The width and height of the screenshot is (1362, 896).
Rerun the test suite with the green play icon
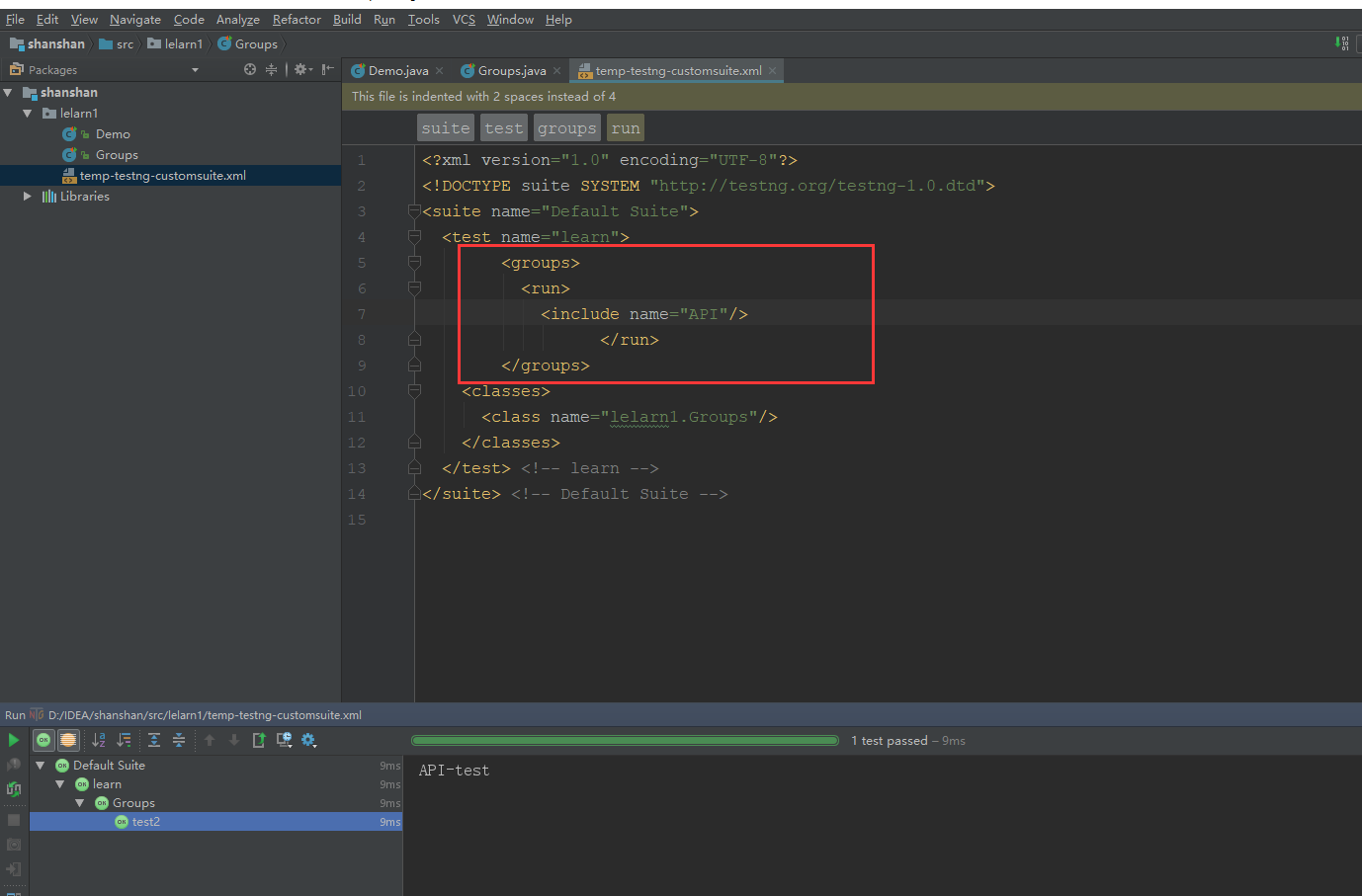click(14, 740)
